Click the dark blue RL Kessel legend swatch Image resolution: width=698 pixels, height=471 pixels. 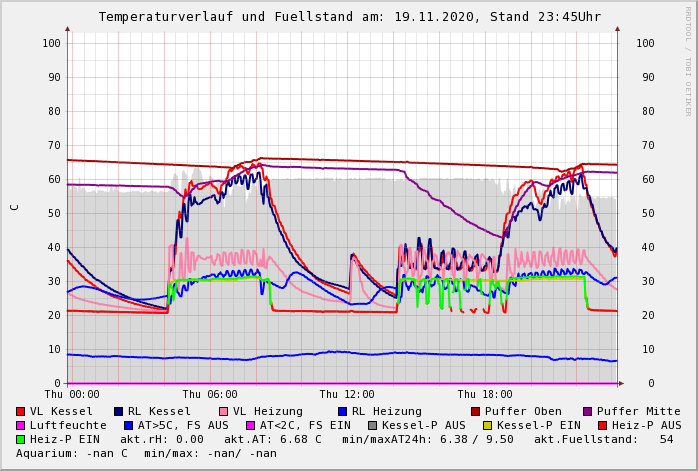(x=118, y=411)
